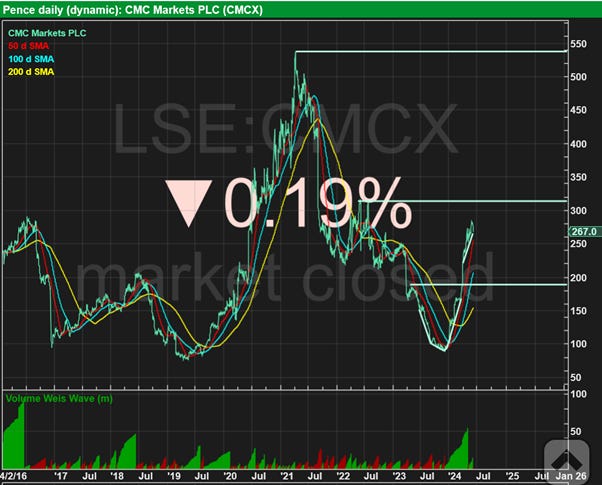Click the 200 price axis label
The height and width of the screenshot is (485, 602).
[578, 277]
